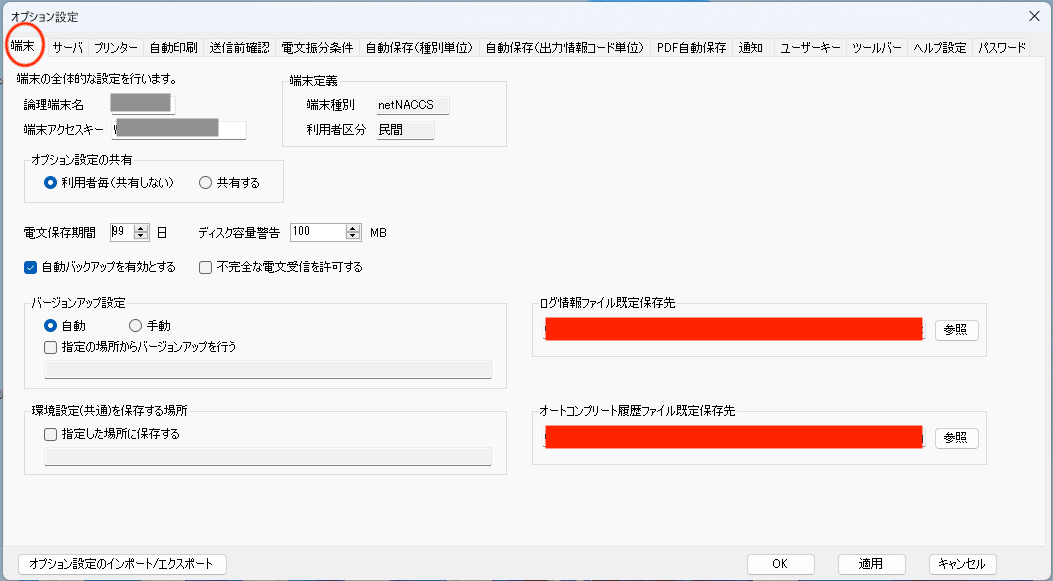1053x581 pixels.
Task: Switch to the サーバ tab
Action: point(65,46)
